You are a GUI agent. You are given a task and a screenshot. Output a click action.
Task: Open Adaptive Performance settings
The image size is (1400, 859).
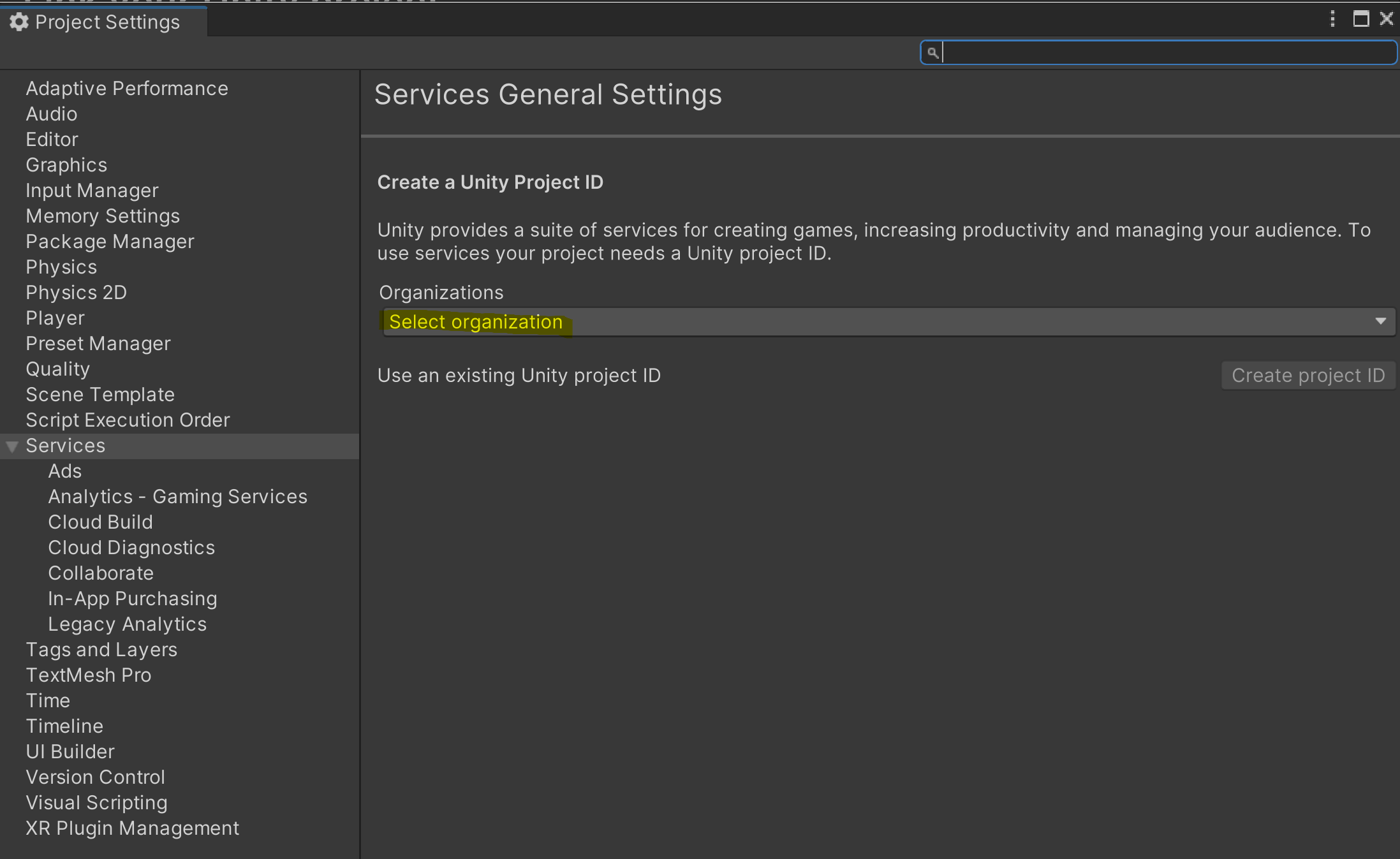point(127,89)
